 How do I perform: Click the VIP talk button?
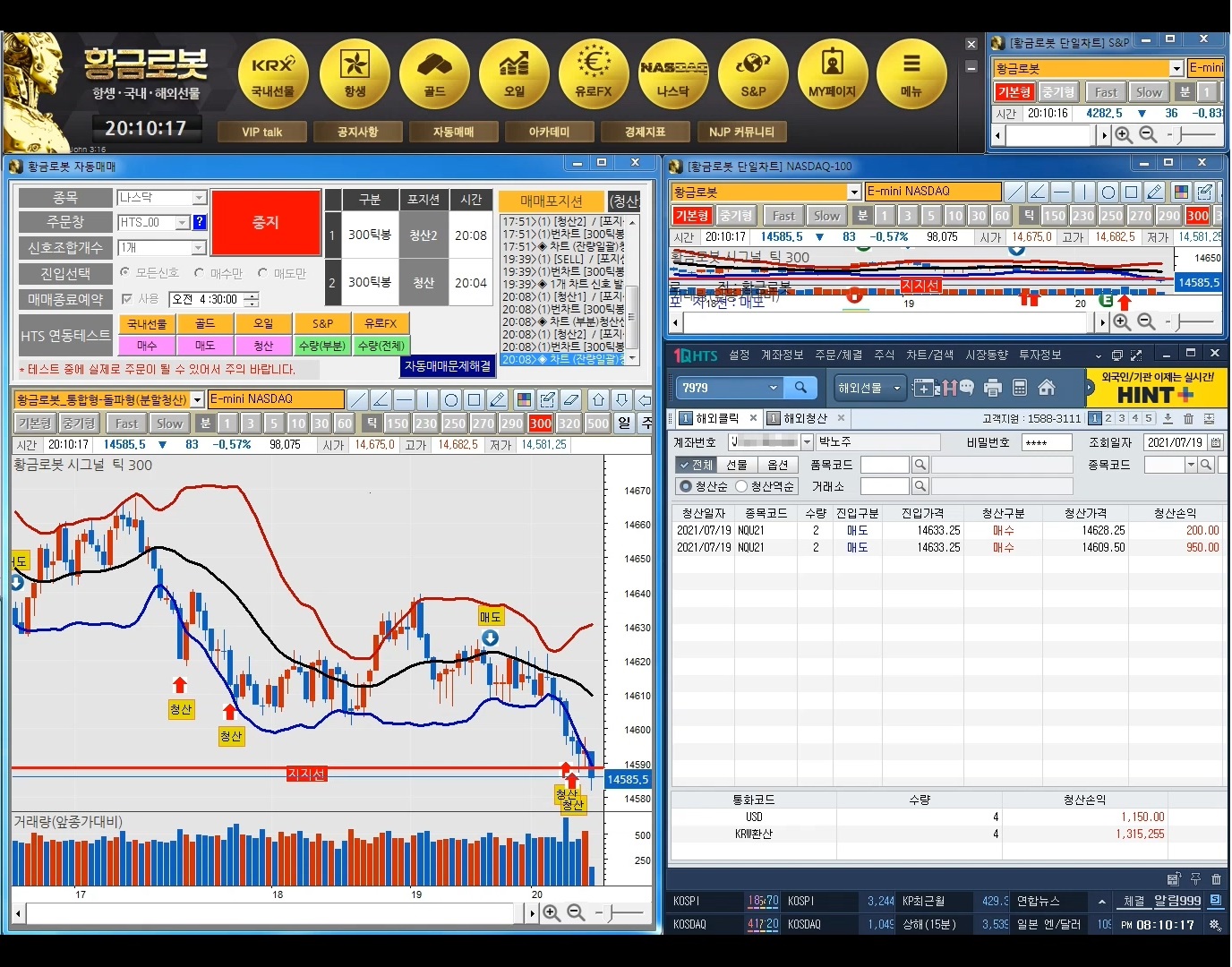click(x=262, y=133)
